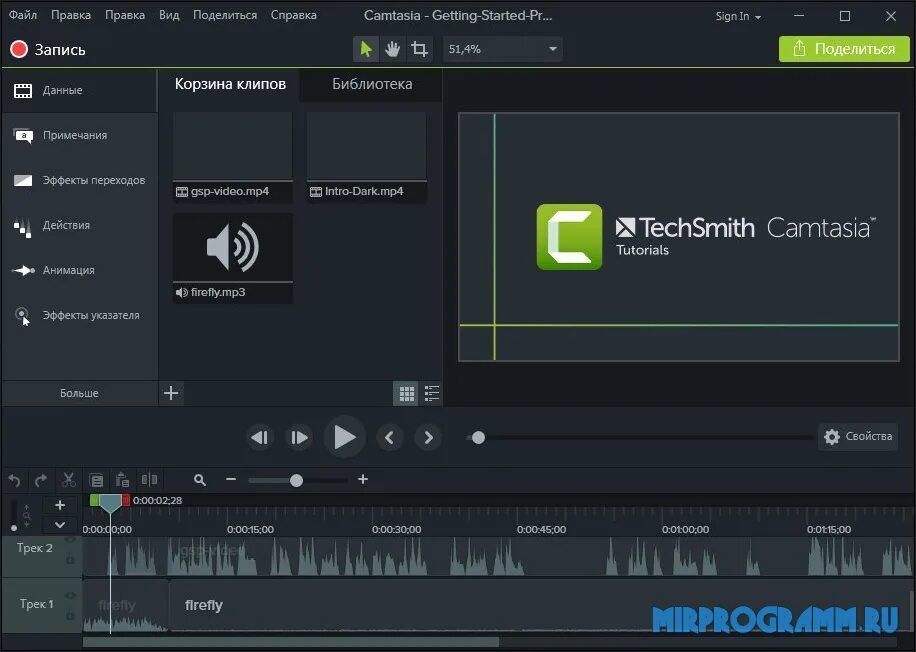
Task: Click the 0:00:15;00 ruler timestamp
Action: point(250,529)
